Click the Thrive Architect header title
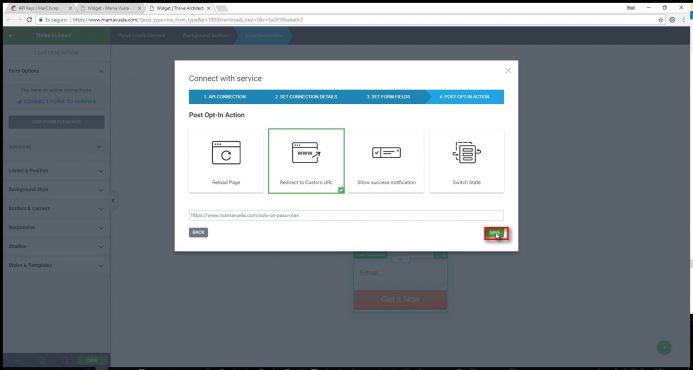Image resolution: width=693 pixels, height=370 pixels. tap(53, 35)
